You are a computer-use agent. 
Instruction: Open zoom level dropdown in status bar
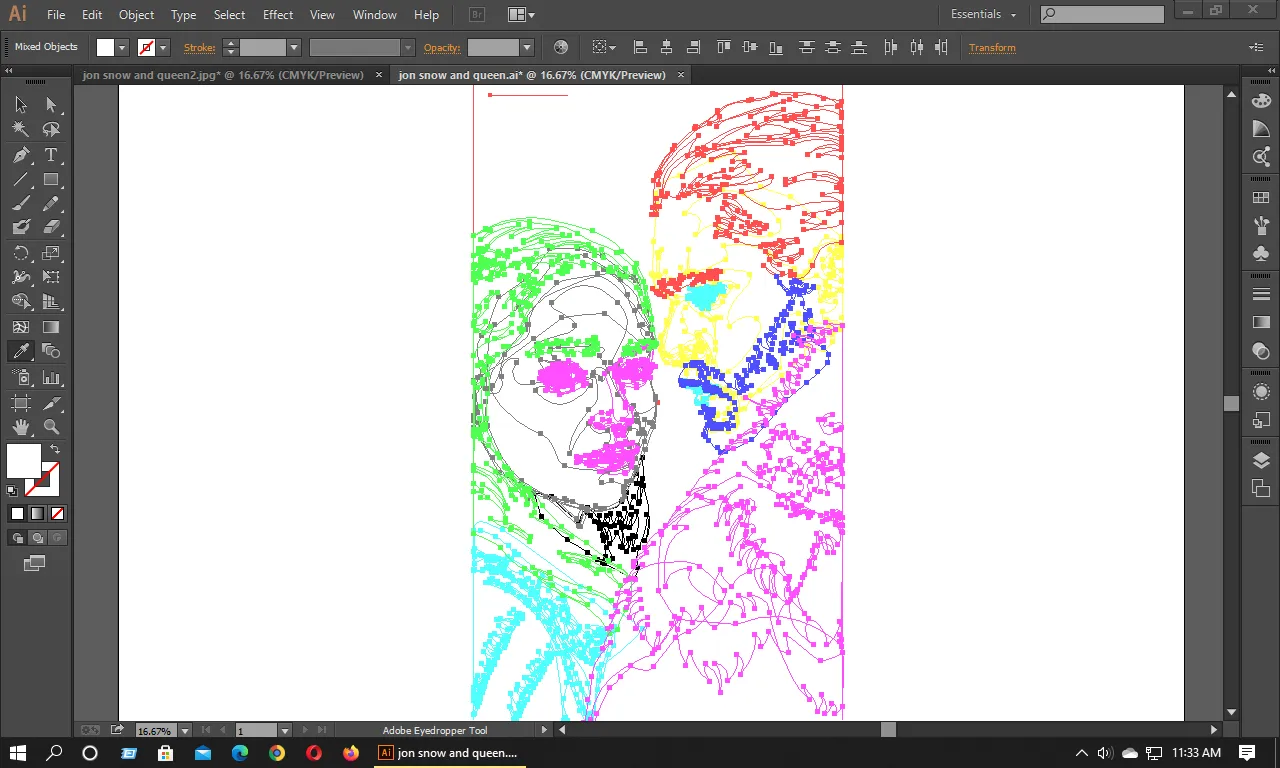(183, 731)
